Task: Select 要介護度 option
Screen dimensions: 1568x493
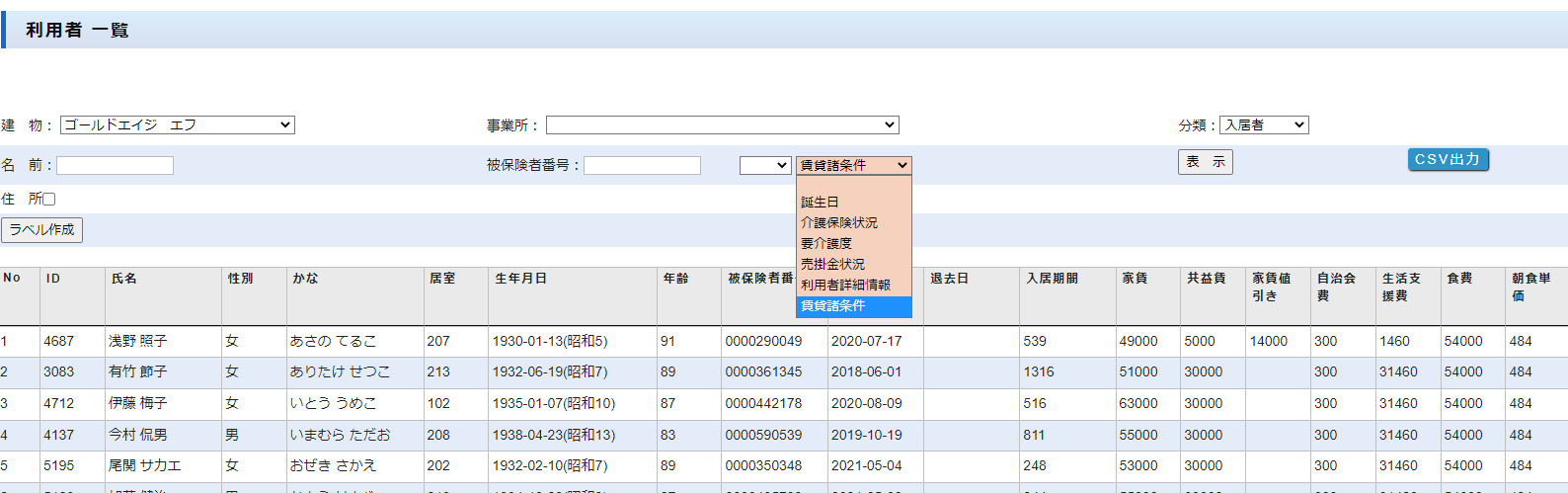Action: (826, 244)
